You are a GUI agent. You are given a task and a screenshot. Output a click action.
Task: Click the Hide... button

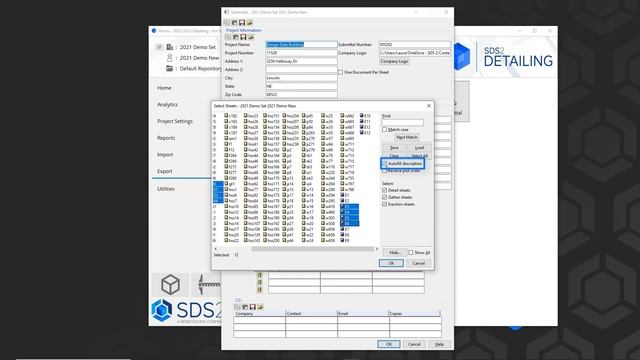click(395, 253)
